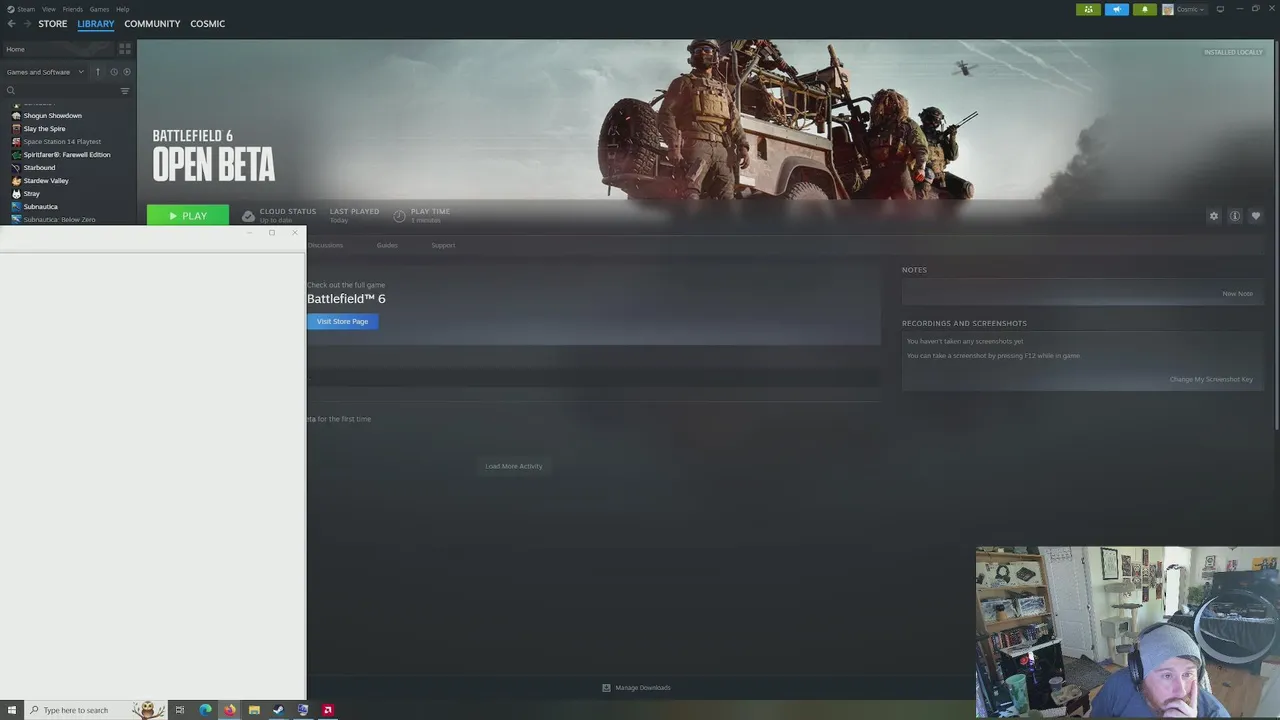Open the COSMIC profile tab
The height and width of the screenshot is (720, 1280).
point(208,24)
